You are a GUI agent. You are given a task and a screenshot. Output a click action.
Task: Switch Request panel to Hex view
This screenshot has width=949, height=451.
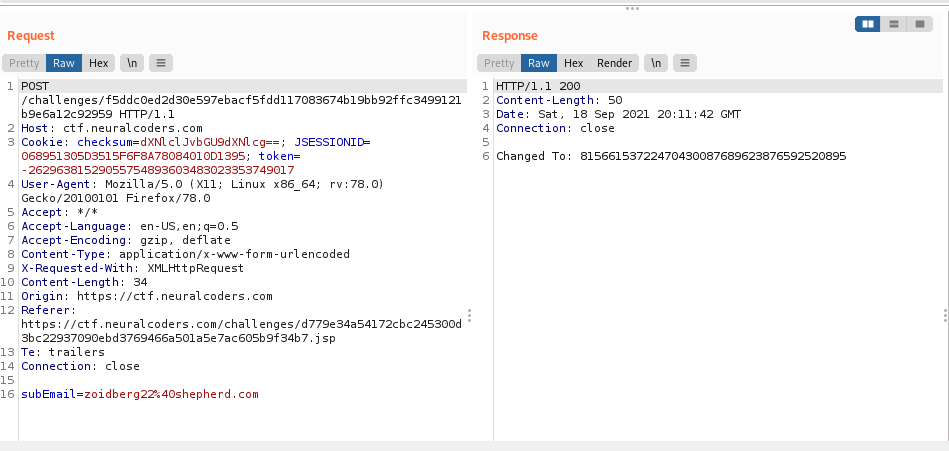[x=98, y=63]
